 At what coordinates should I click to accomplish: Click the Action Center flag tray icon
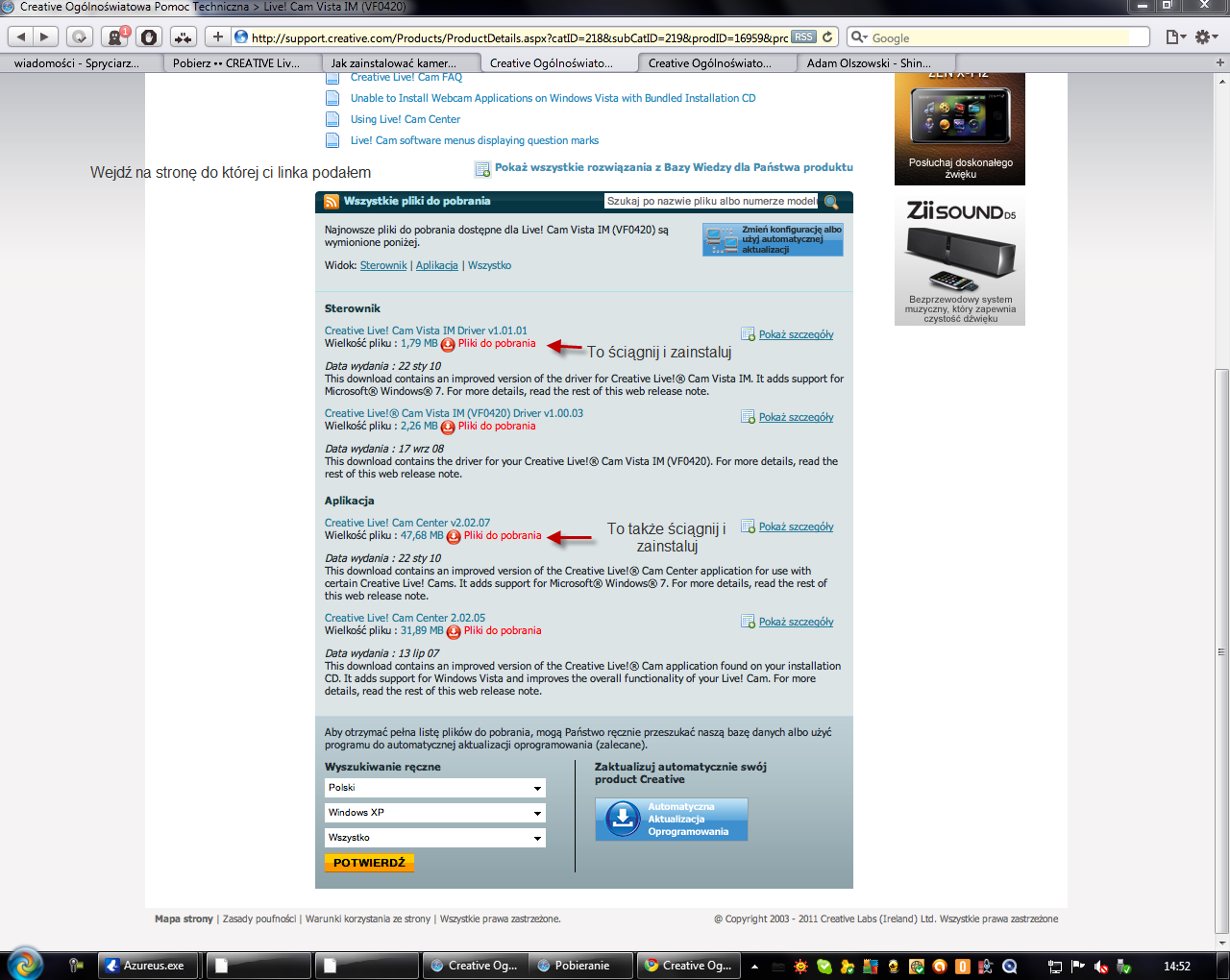1078,967
